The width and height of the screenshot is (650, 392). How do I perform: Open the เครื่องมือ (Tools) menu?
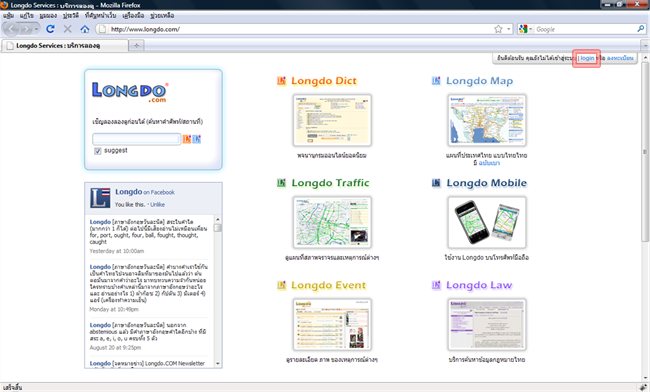(133, 15)
